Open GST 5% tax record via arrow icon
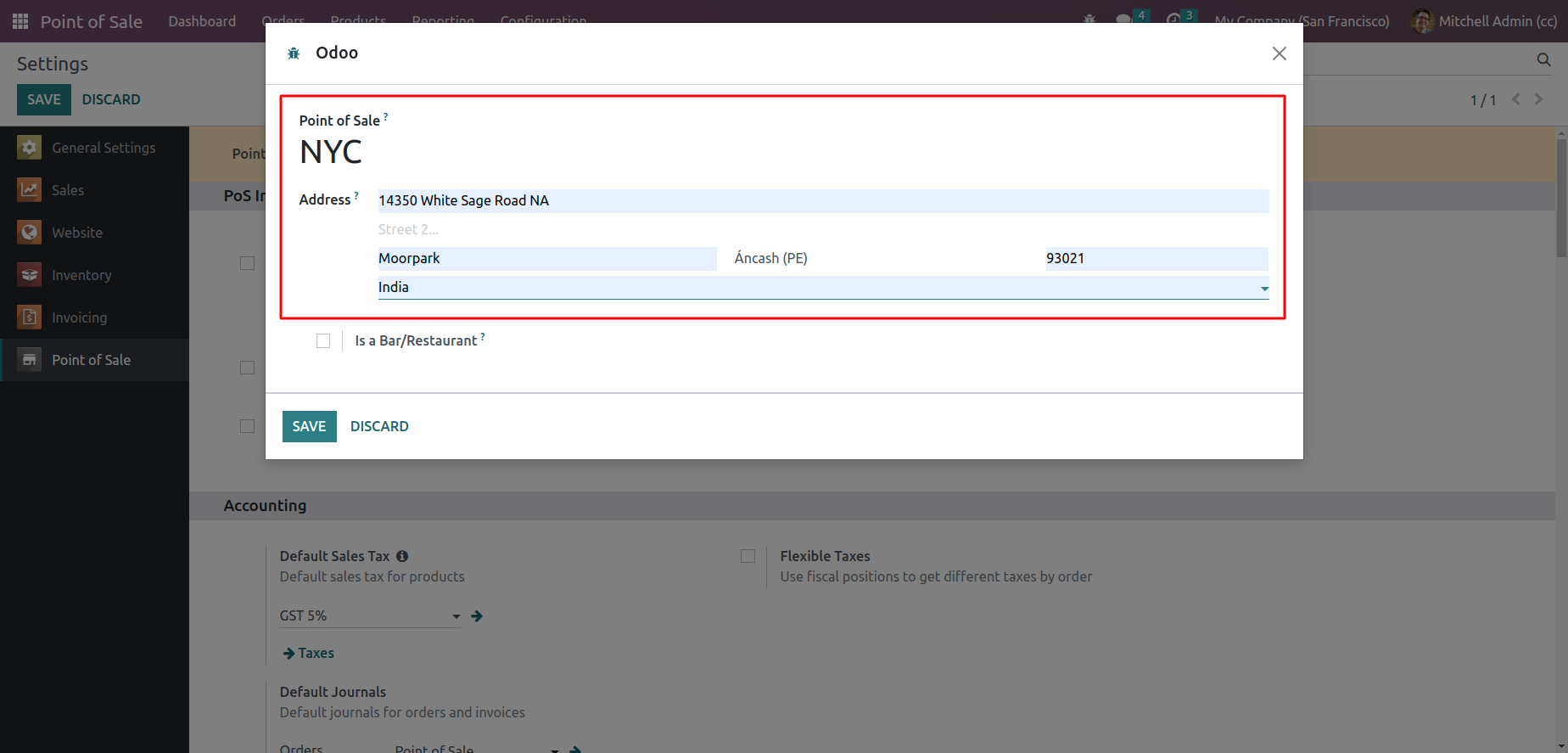Screen dimensions: 1568x753 (x=477, y=616)
